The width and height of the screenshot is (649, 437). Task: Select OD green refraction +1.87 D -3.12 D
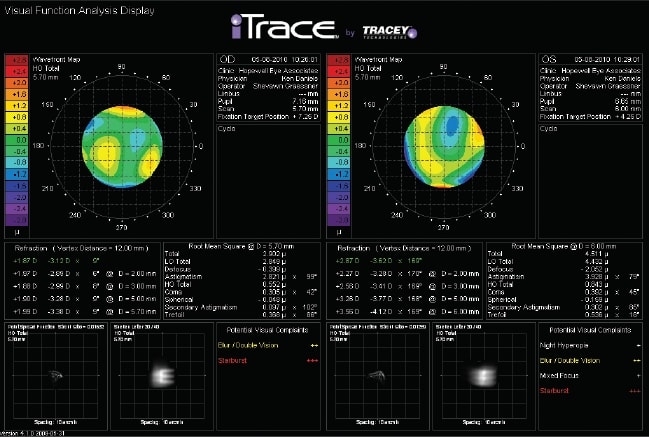tap(56, 261)
